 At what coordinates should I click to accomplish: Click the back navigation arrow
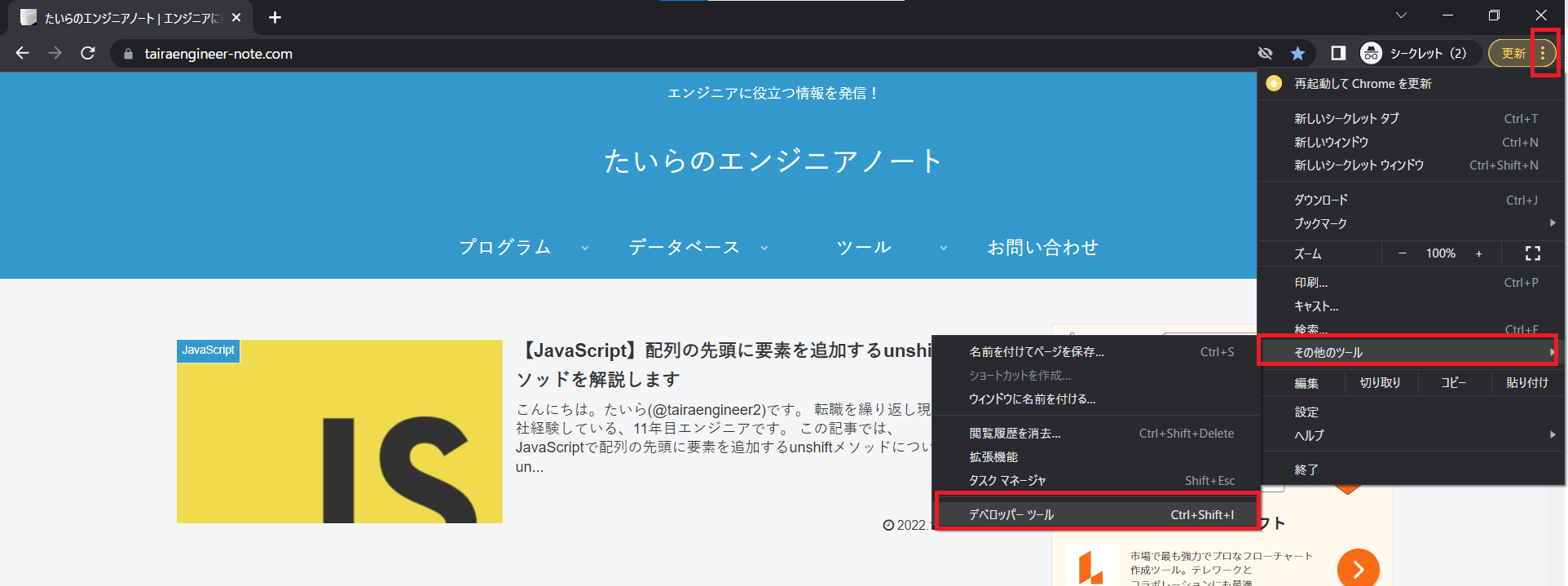tap(23, 54)
